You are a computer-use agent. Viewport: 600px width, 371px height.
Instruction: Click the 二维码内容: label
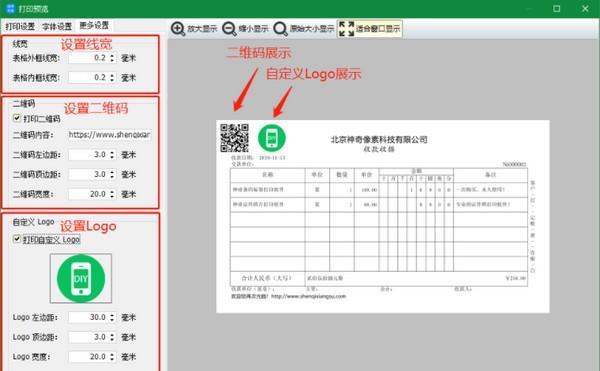tap(33, 135)
